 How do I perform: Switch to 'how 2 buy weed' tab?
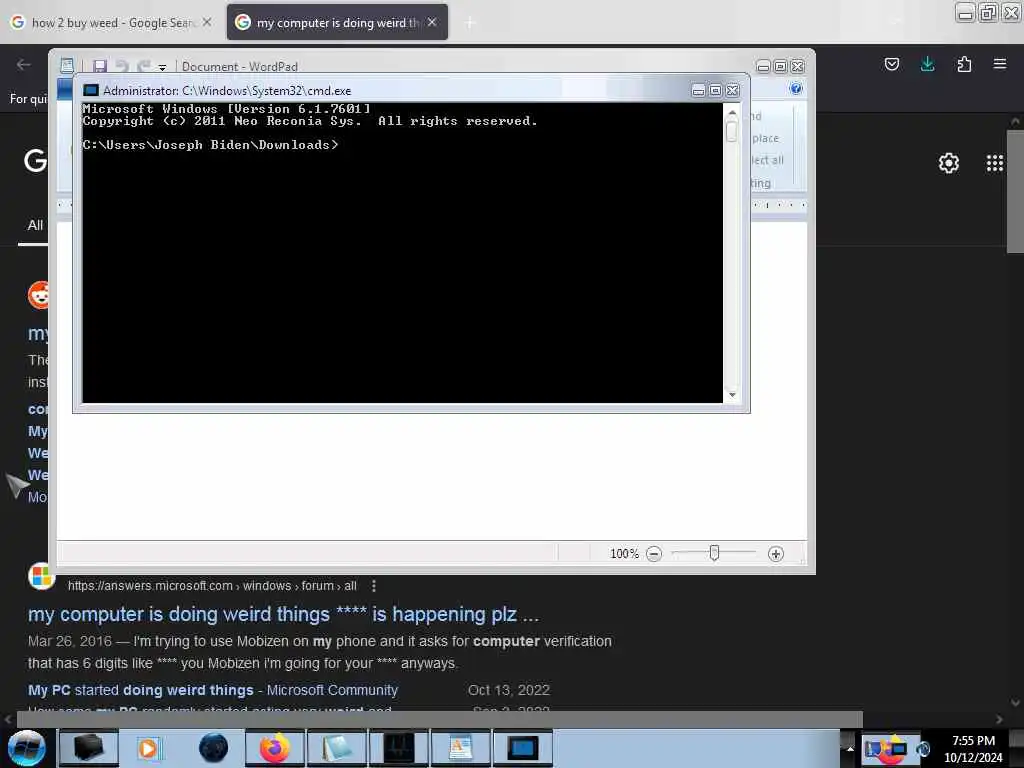click(111, 23)
